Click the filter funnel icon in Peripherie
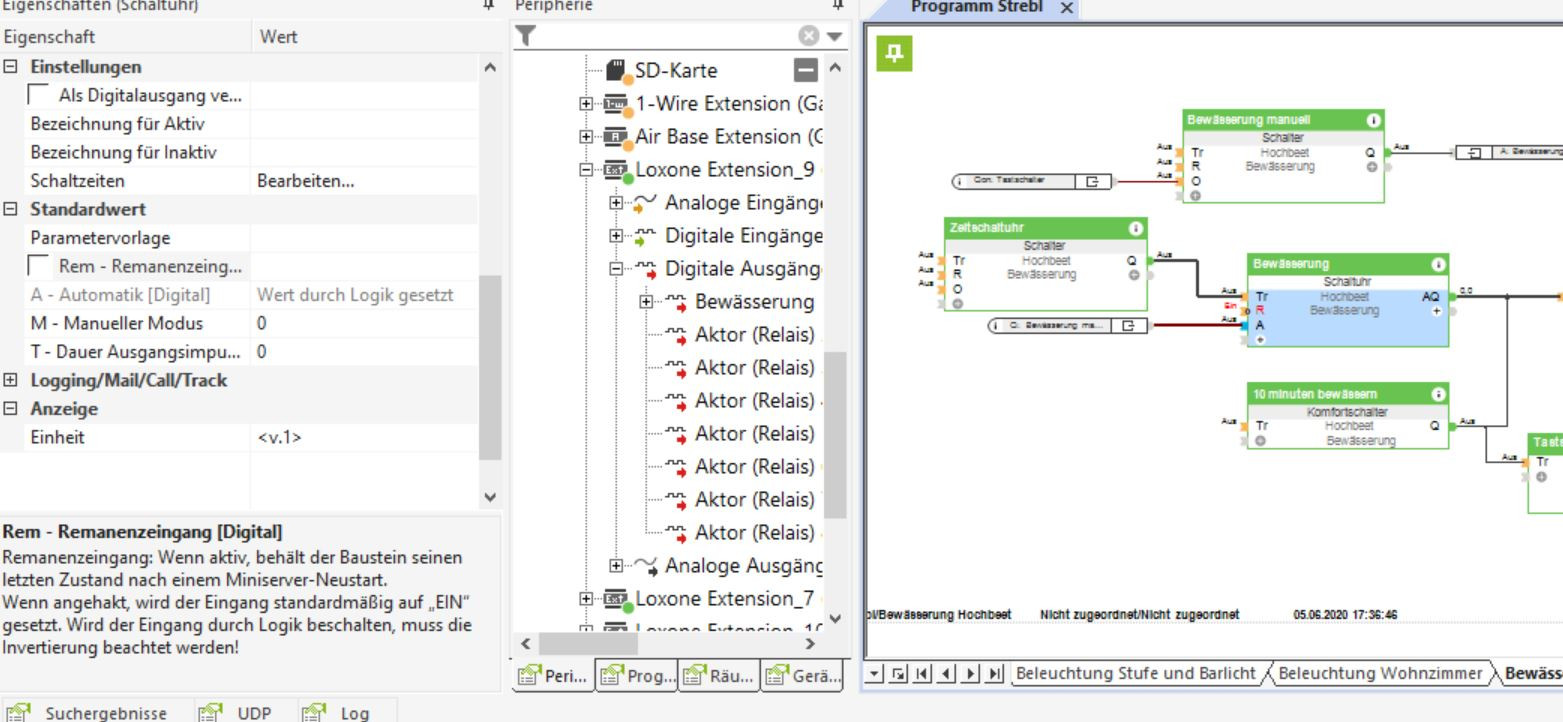Image resolution: width=1563 pixels, height=722 pixels. 524,37
